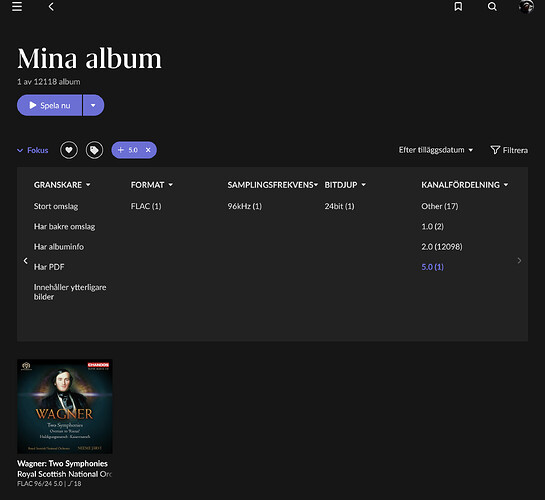The image size is (545, 500).
Task: Open the Format column dropdown
Action: 152,185
